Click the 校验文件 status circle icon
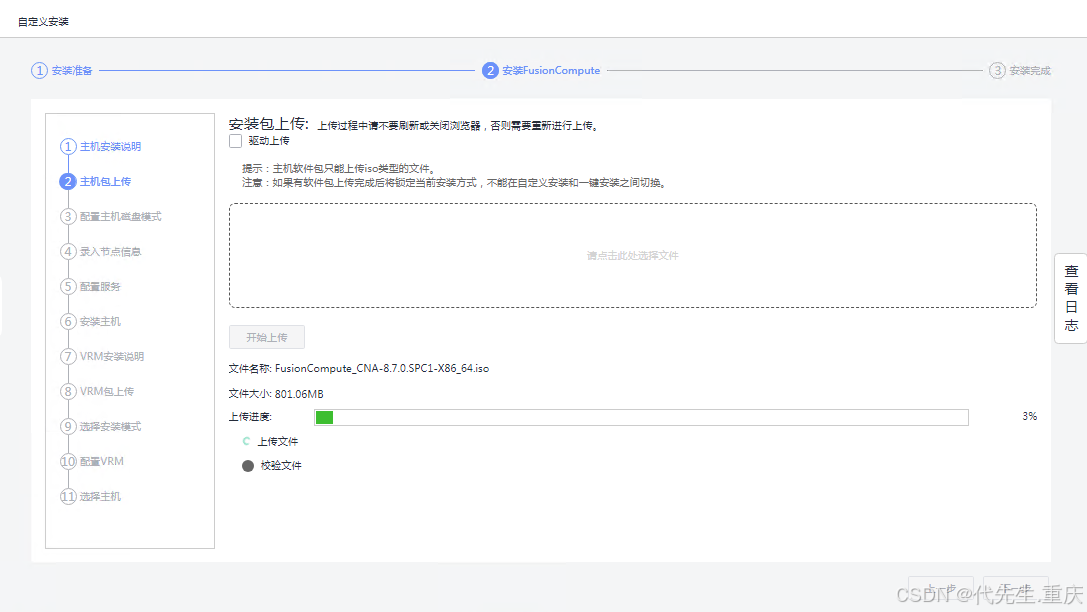 [248, 465]
